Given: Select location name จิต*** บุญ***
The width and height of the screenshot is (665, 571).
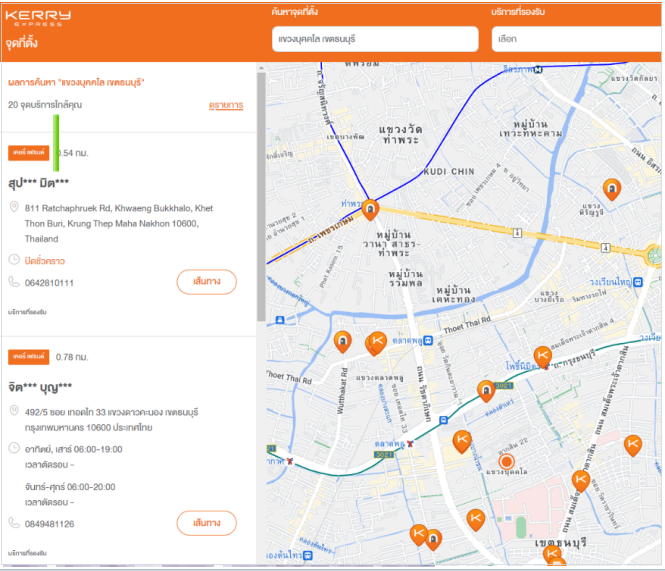Looking at the screenshot, I should pyautogui.click(x=40, y=387).
